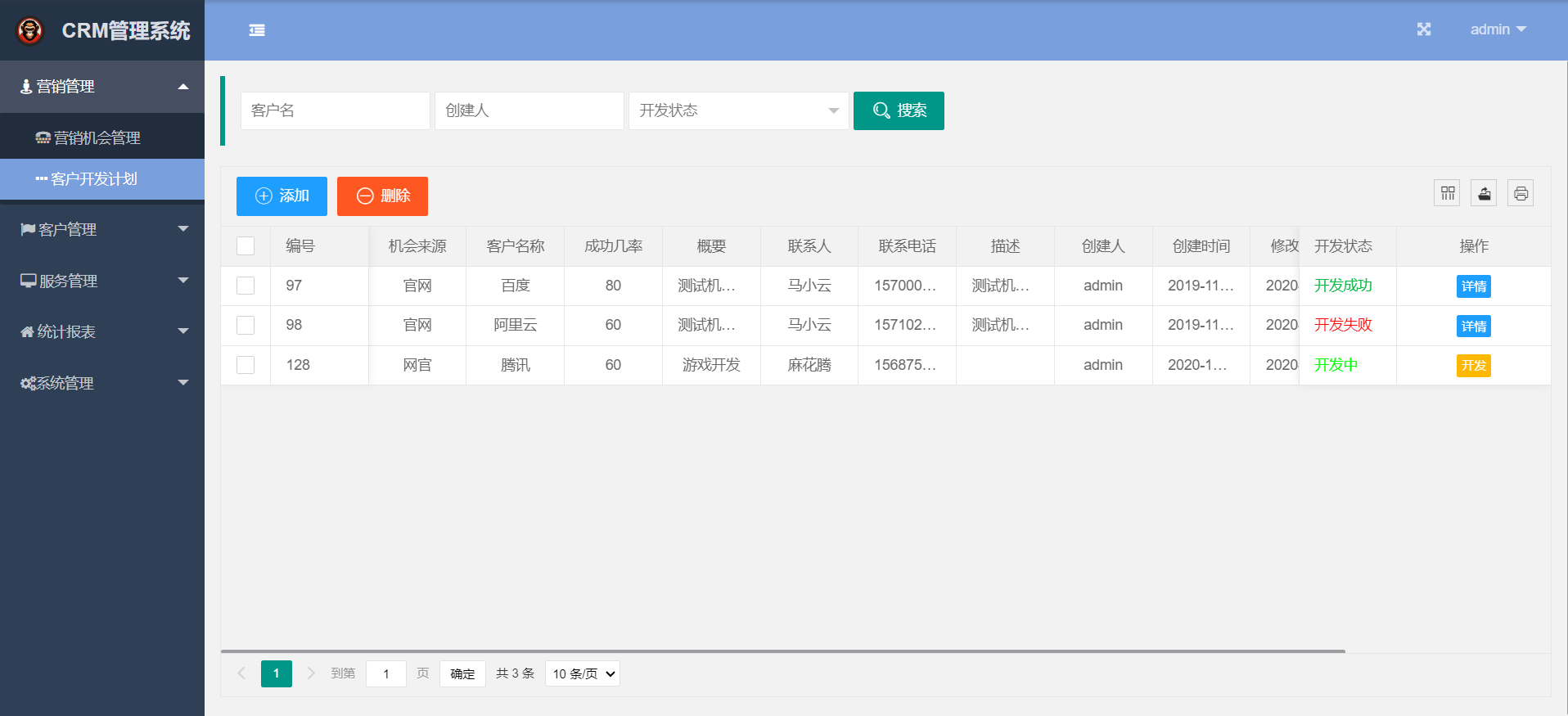This screenshot has height=716, width=1568.
Task: Select the 统计报表 menu
Action: (x=102, y=332)
